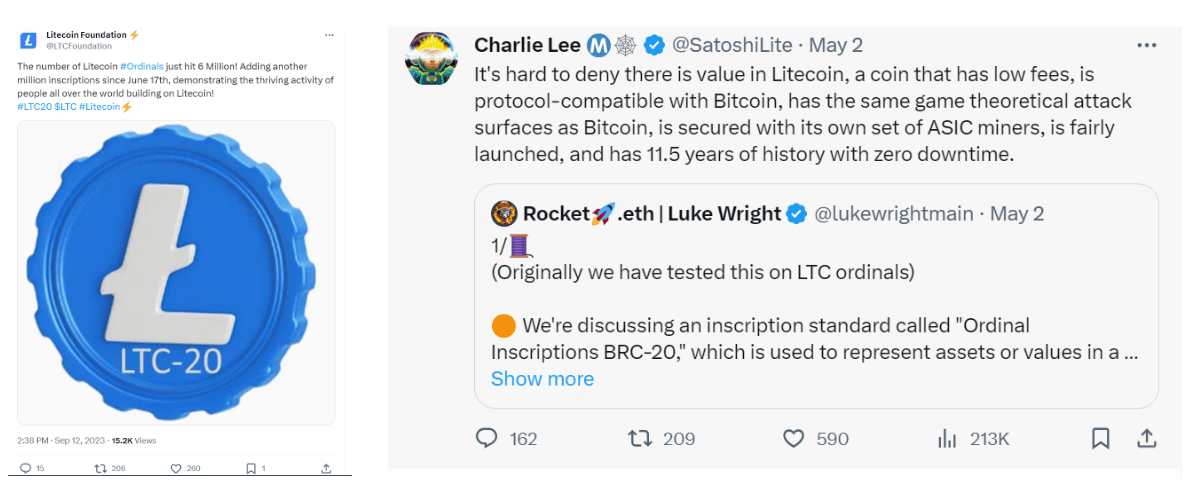This screenshot has height=496, width=1194.
Task: Open Charlie Lee's profile avatar
Action: coord(431,58)
